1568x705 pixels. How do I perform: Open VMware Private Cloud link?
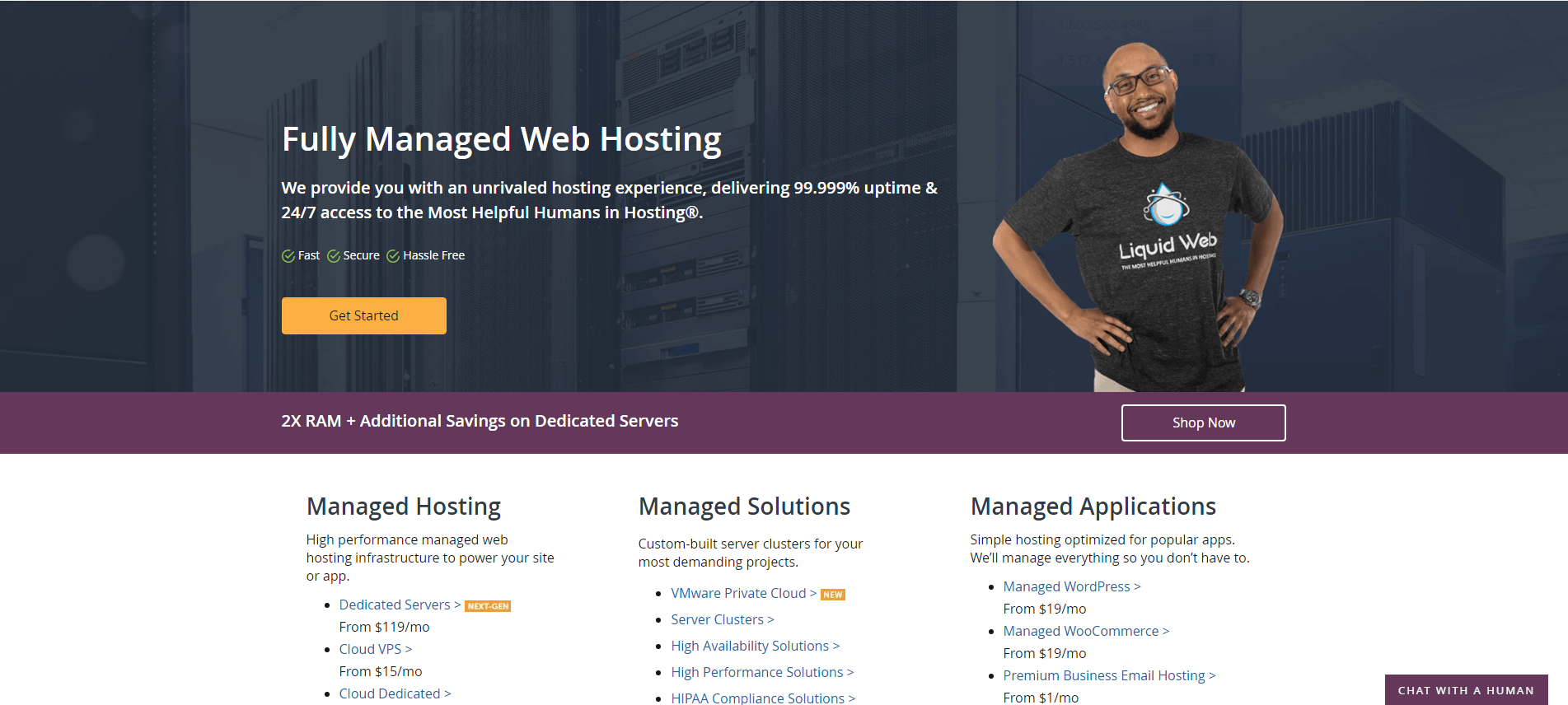pyautogui.click(x=744, y=593)
